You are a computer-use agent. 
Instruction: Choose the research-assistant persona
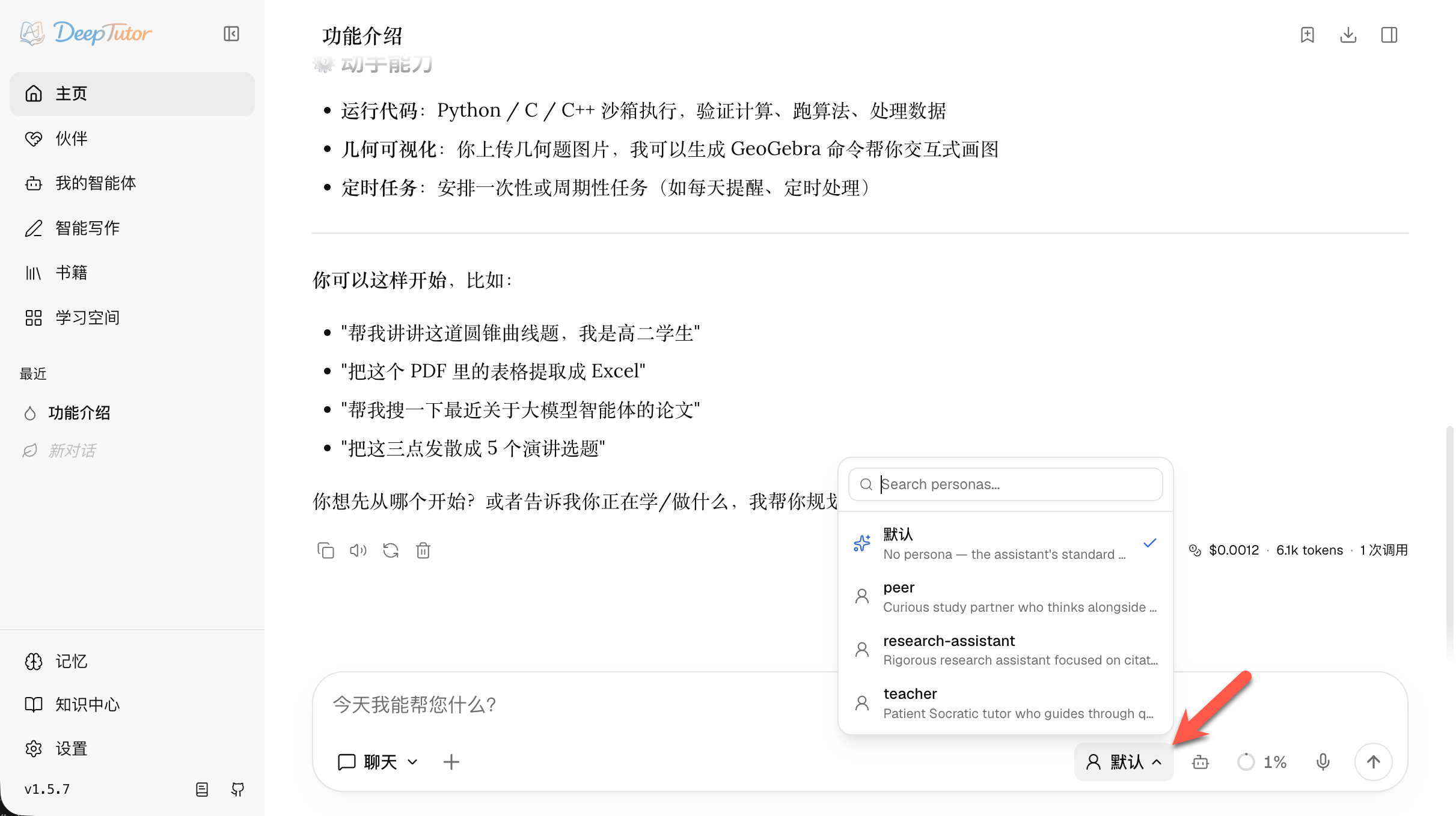(1005, 650)
